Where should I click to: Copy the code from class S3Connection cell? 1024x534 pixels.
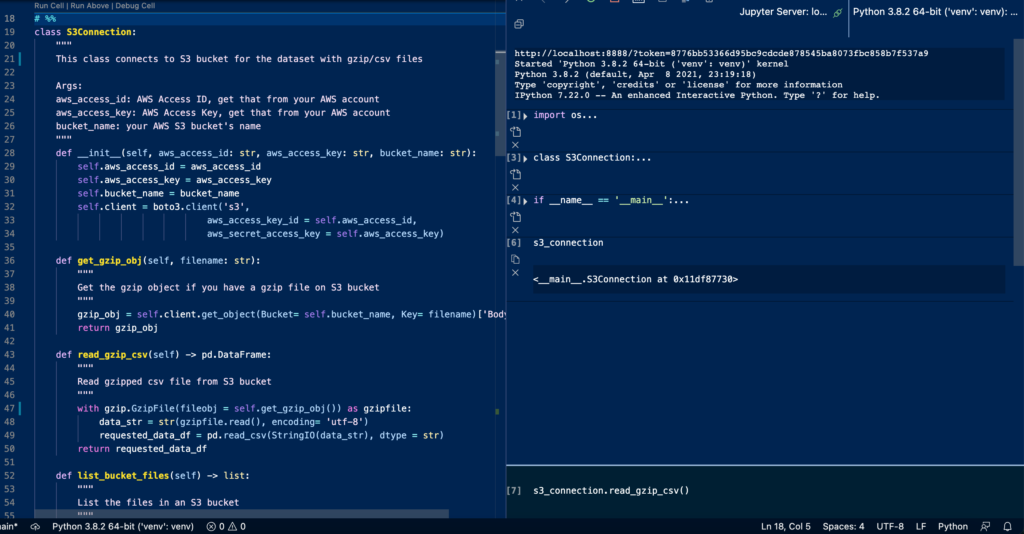coord(516,174)
